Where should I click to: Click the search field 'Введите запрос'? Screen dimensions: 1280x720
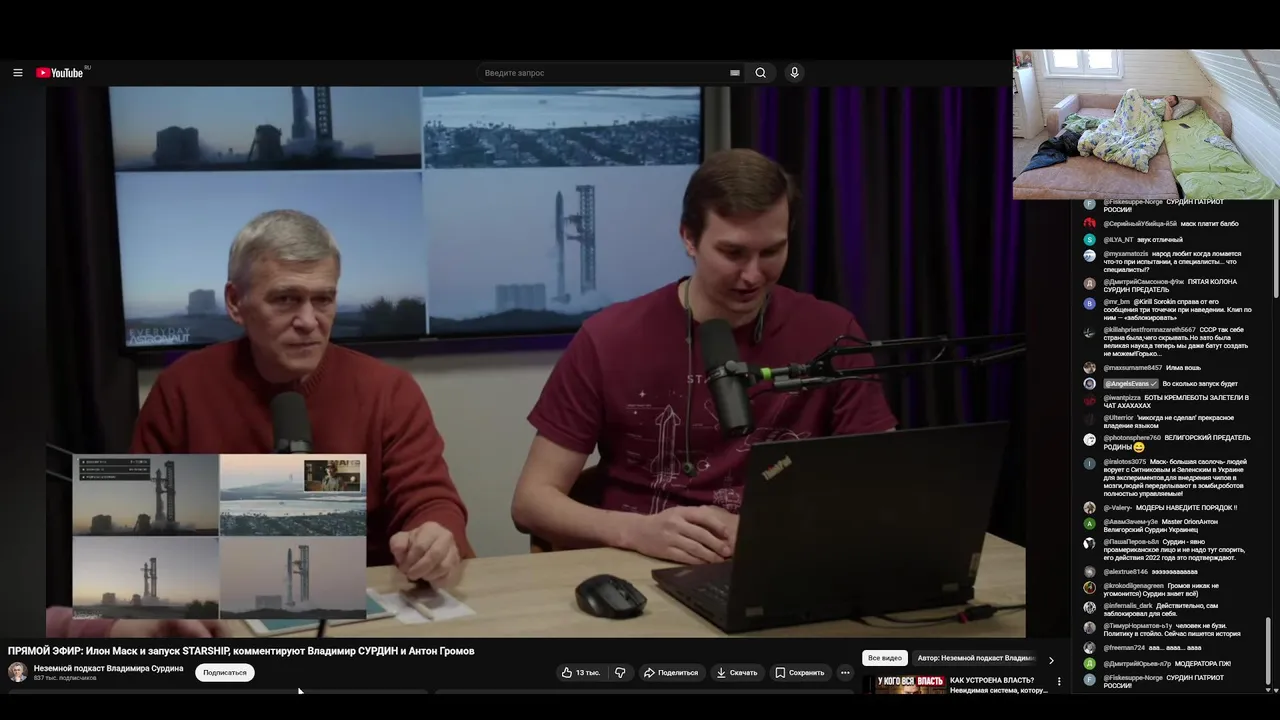[605, 73]
